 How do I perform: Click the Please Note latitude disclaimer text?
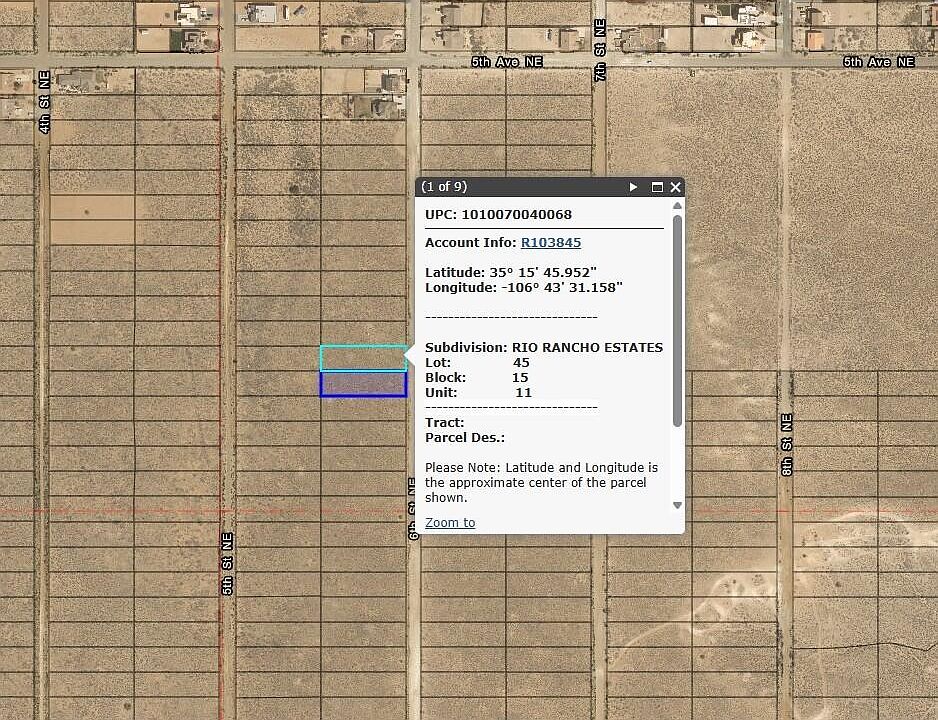tap(541, 482)
